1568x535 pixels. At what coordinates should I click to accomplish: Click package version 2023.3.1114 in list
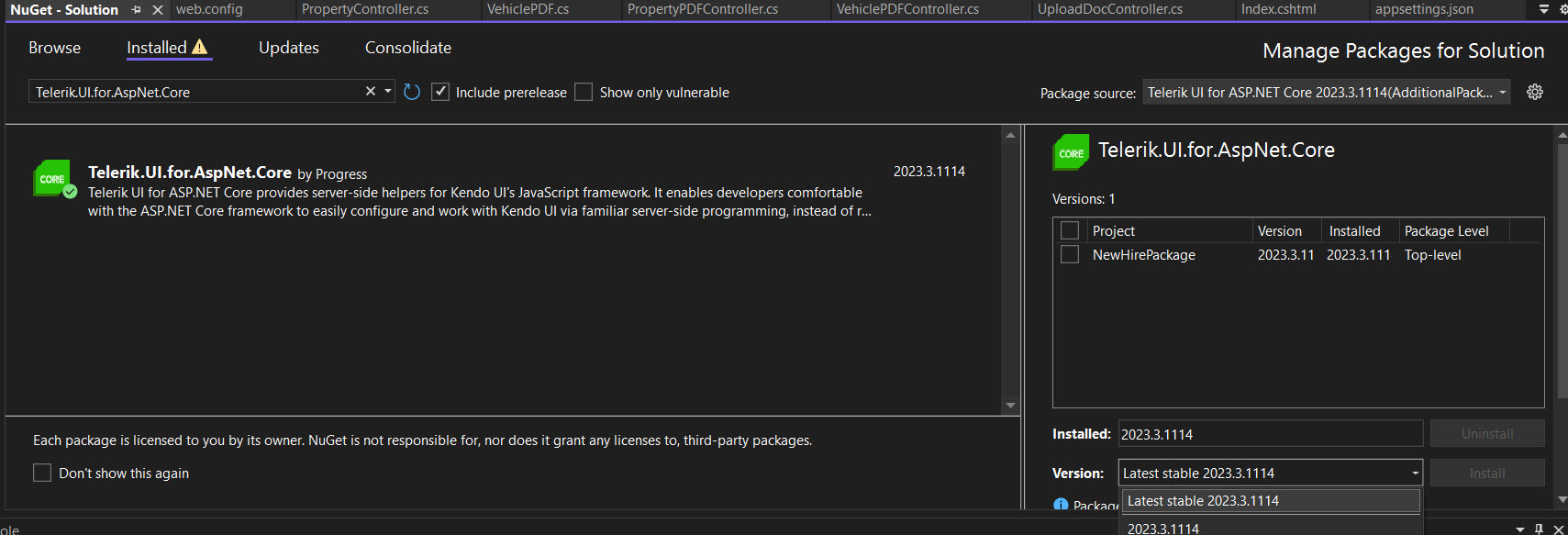[929, 172]
